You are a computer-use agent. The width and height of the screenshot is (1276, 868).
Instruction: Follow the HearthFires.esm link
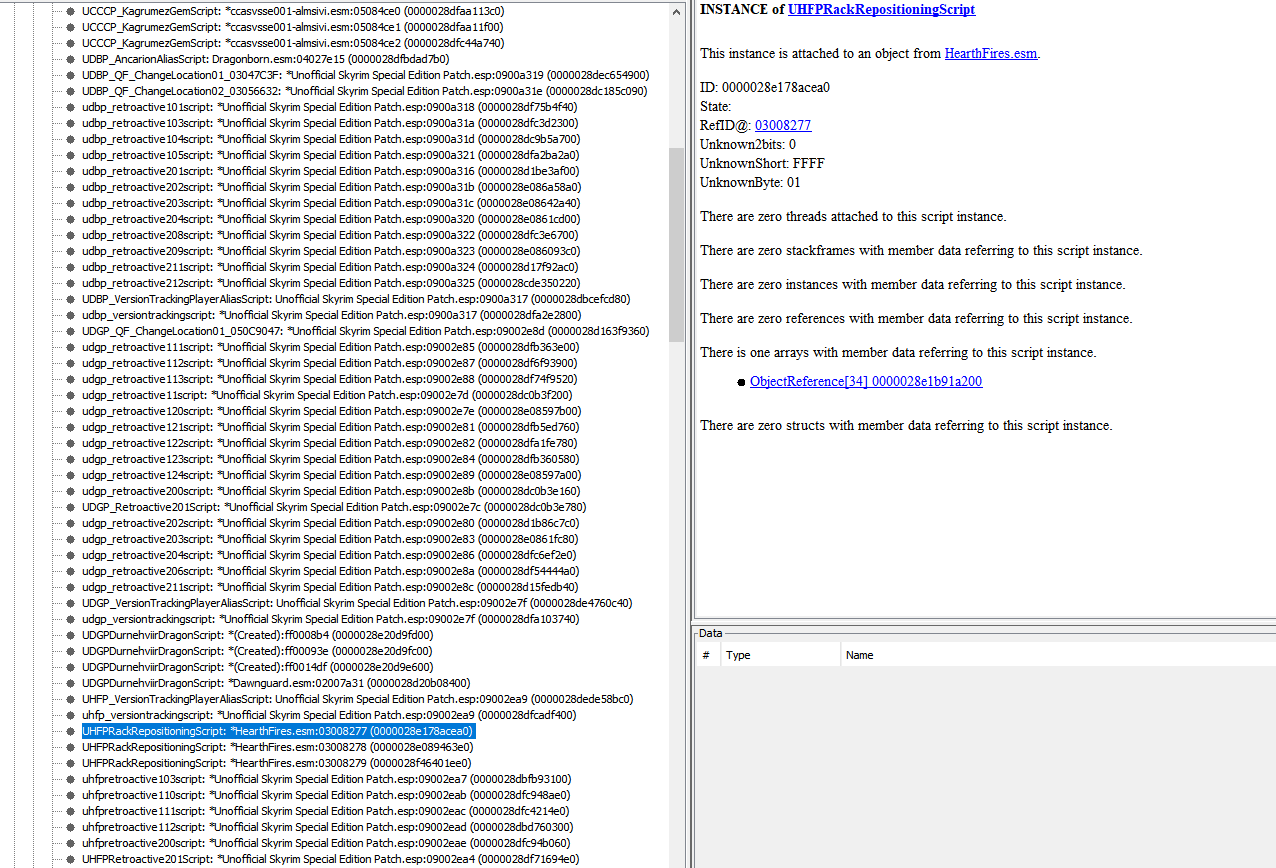click(991, 53)
